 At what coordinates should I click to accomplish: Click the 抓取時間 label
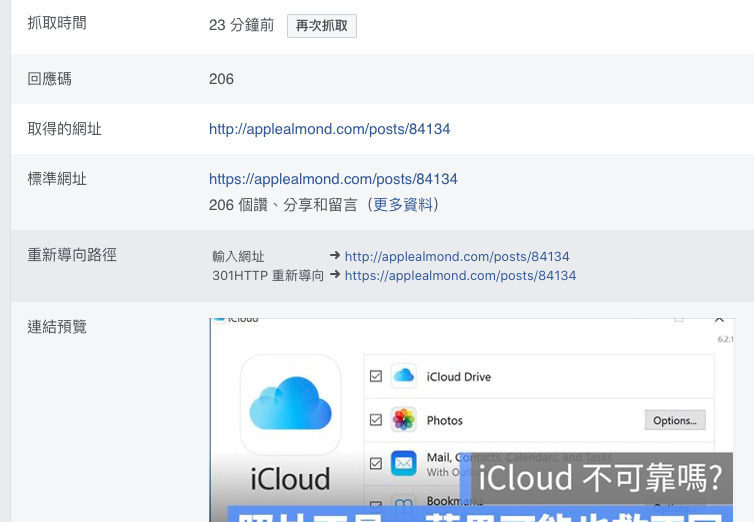click(x=57, y=23)
